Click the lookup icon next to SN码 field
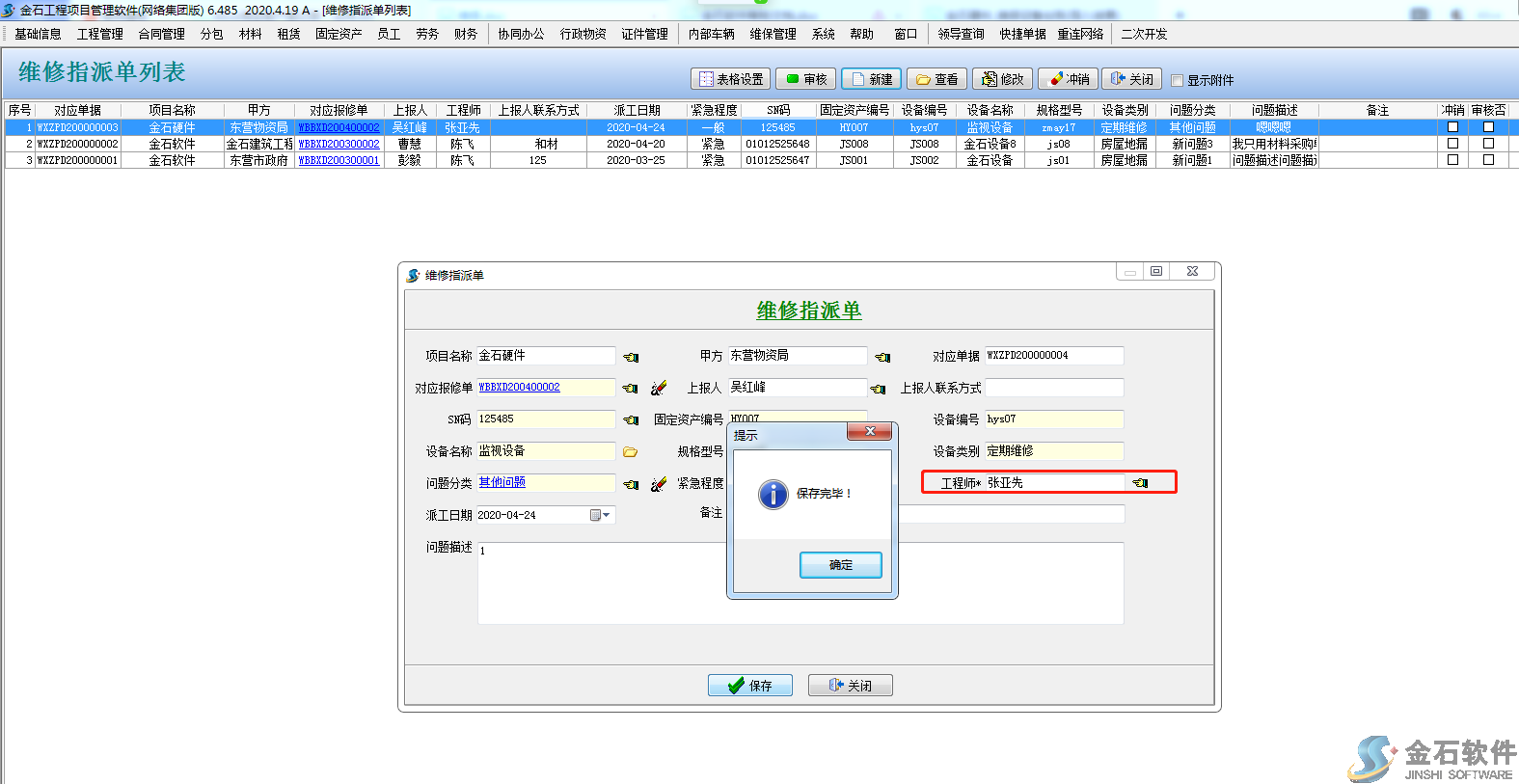 tap(631, 419)
